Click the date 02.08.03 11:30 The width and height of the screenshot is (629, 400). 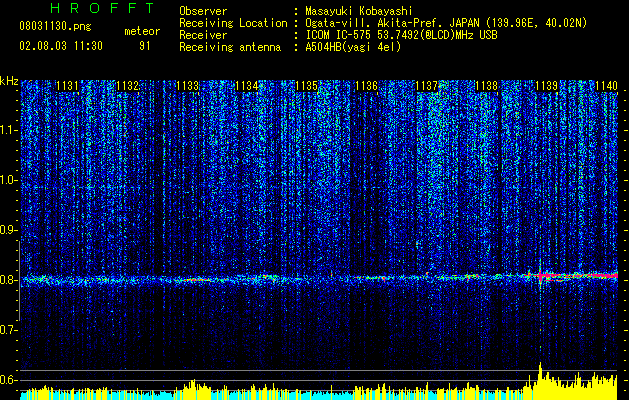tap(61, 46)
